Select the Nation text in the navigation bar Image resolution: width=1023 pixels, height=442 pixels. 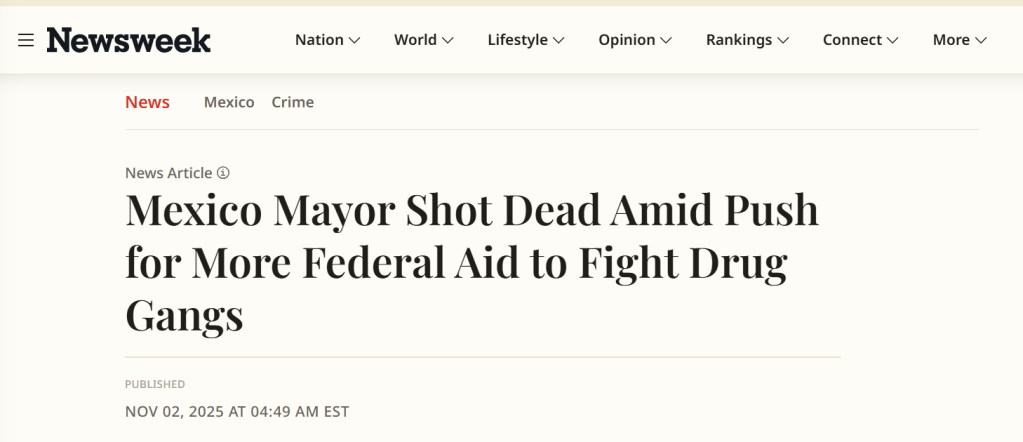(319, 40)
